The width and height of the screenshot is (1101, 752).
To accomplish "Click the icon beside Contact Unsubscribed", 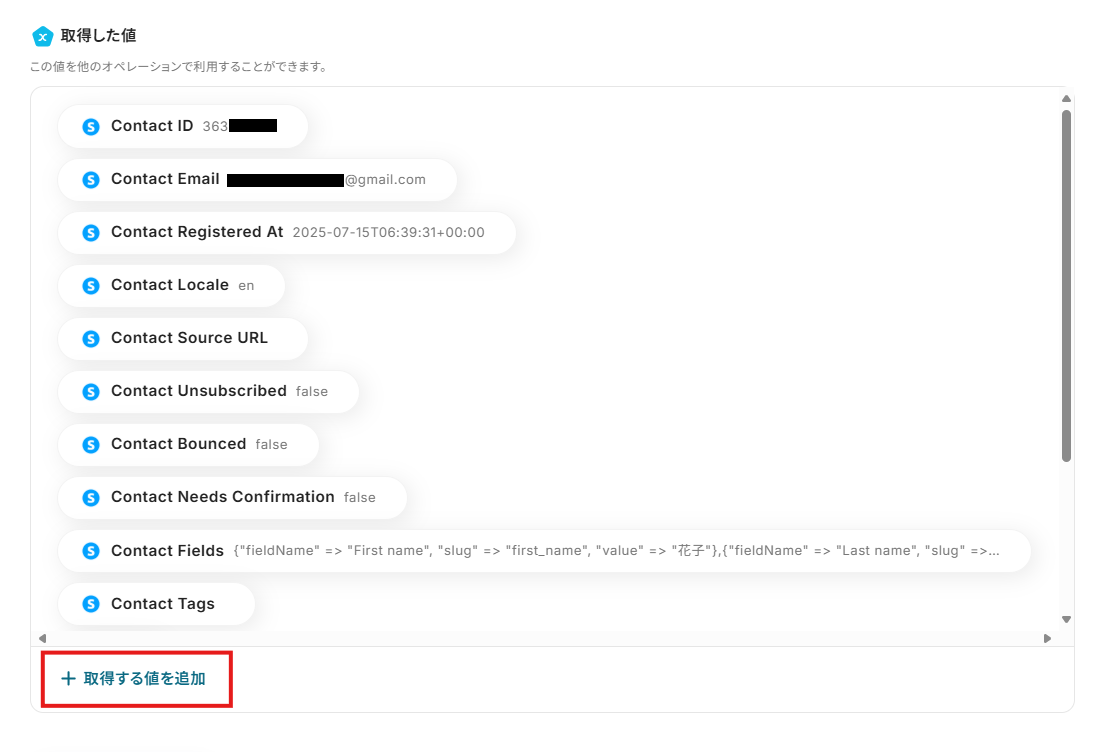I will coord(91,392).
